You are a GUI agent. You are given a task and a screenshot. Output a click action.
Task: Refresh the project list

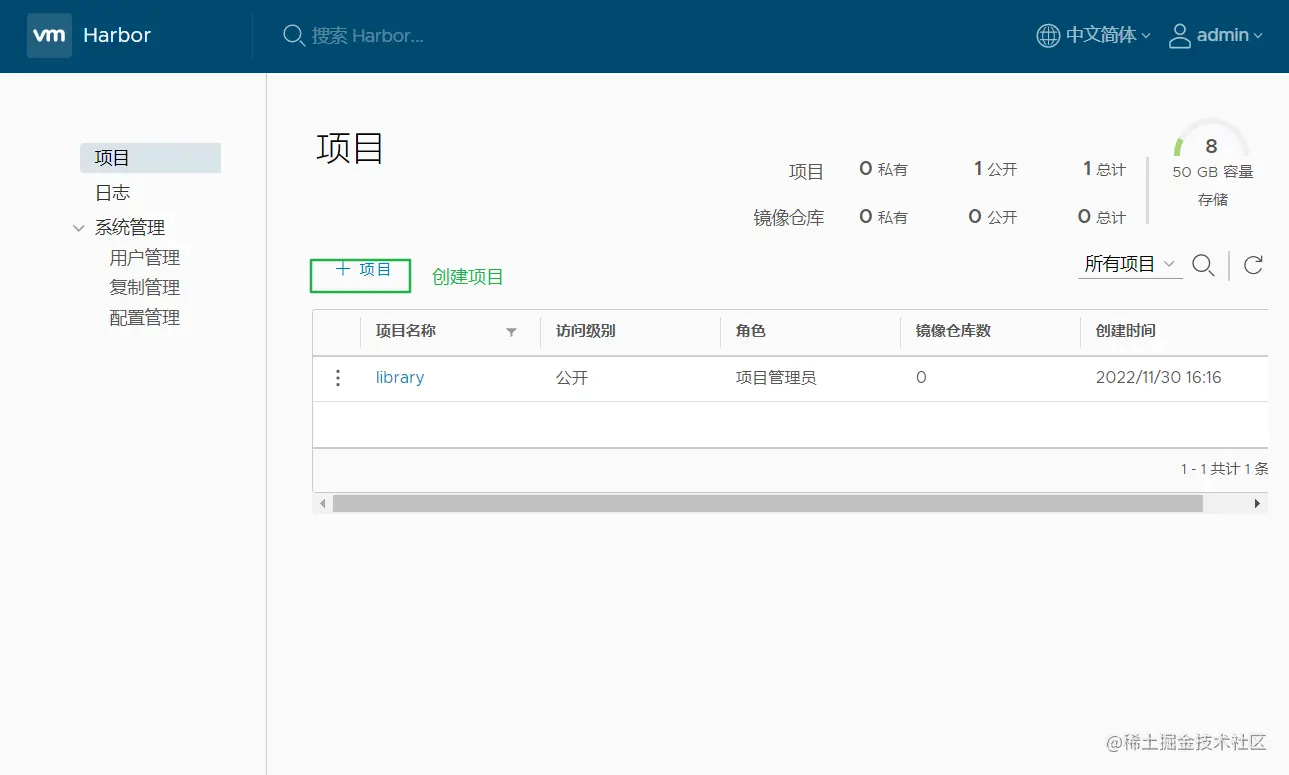pyautogui.click(x=1253, y=265)
